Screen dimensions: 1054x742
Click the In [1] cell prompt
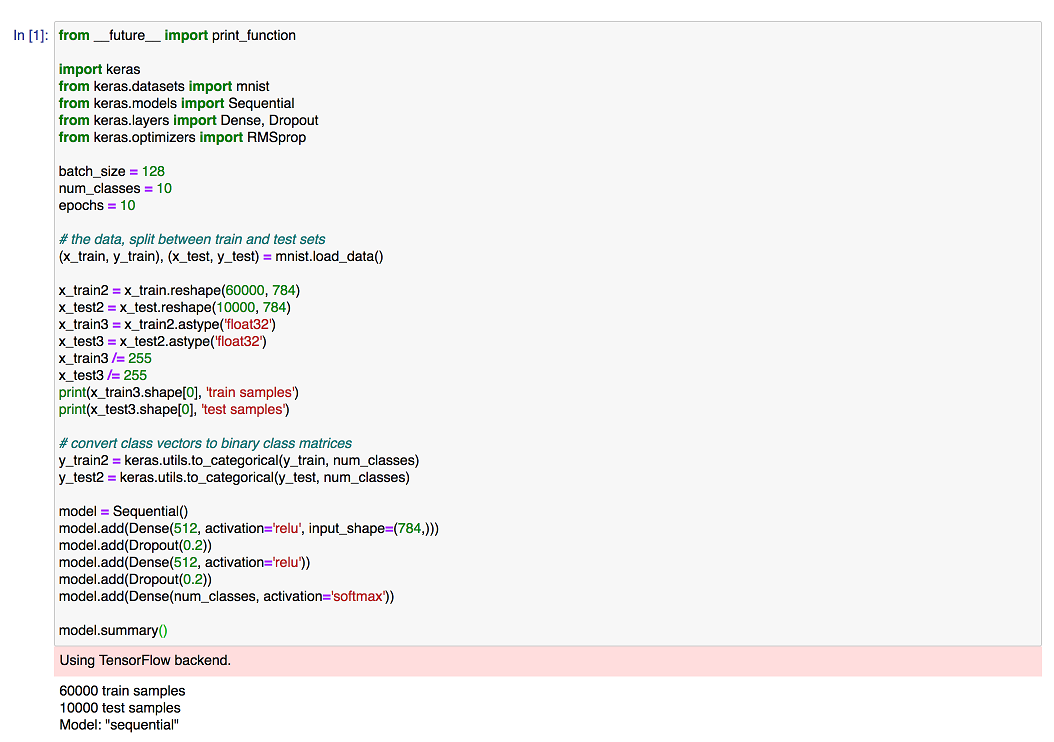point(30,36)
